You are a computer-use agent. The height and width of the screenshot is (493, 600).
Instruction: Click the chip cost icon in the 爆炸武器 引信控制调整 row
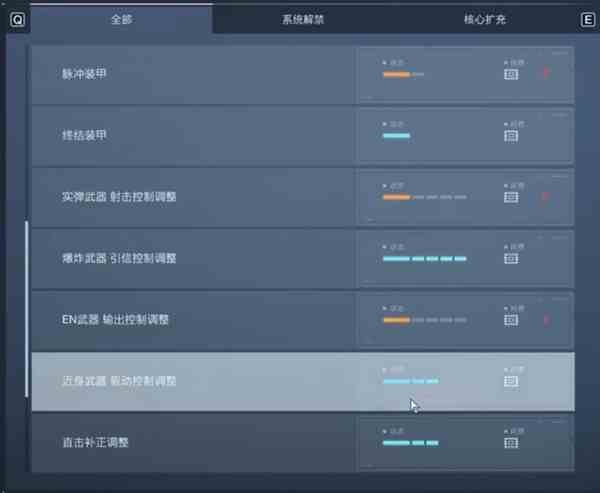point(511,259)
